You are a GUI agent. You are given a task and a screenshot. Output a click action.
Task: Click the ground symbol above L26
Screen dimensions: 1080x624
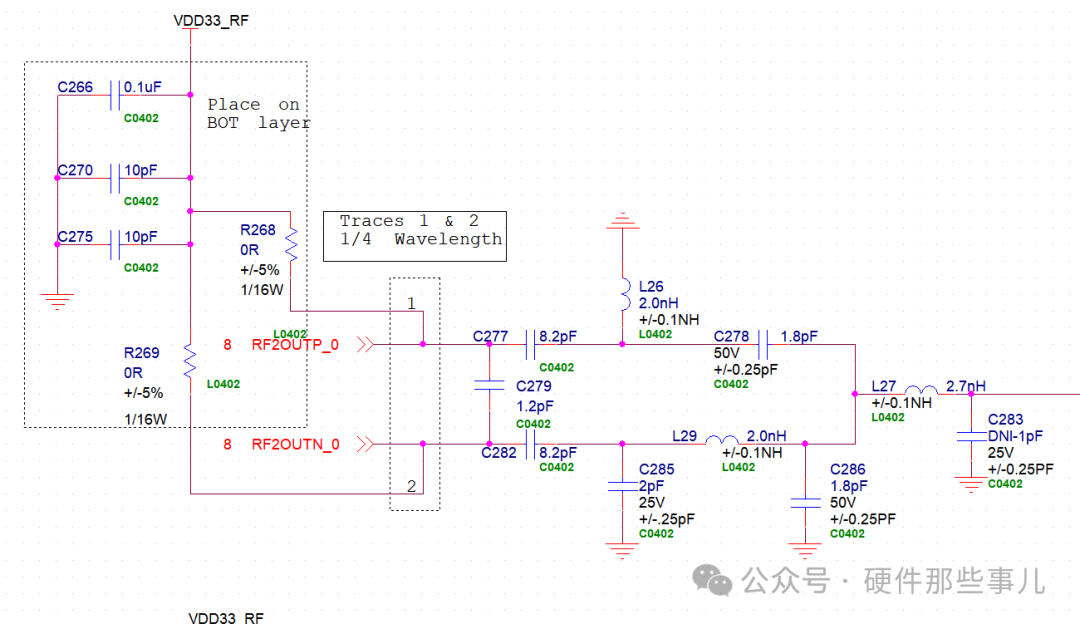point(622,220)
